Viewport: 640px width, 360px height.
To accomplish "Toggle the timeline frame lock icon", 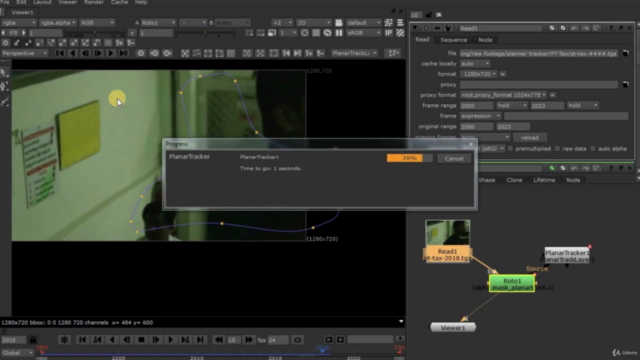I will tap(33, 340).
